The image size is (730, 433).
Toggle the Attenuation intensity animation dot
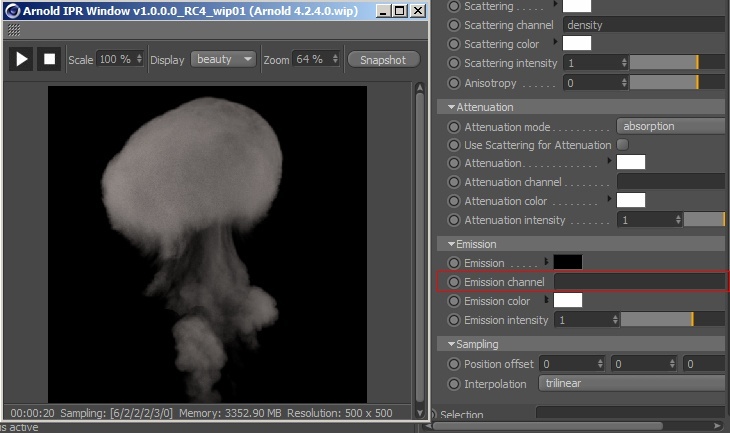(x=453, y=220)
